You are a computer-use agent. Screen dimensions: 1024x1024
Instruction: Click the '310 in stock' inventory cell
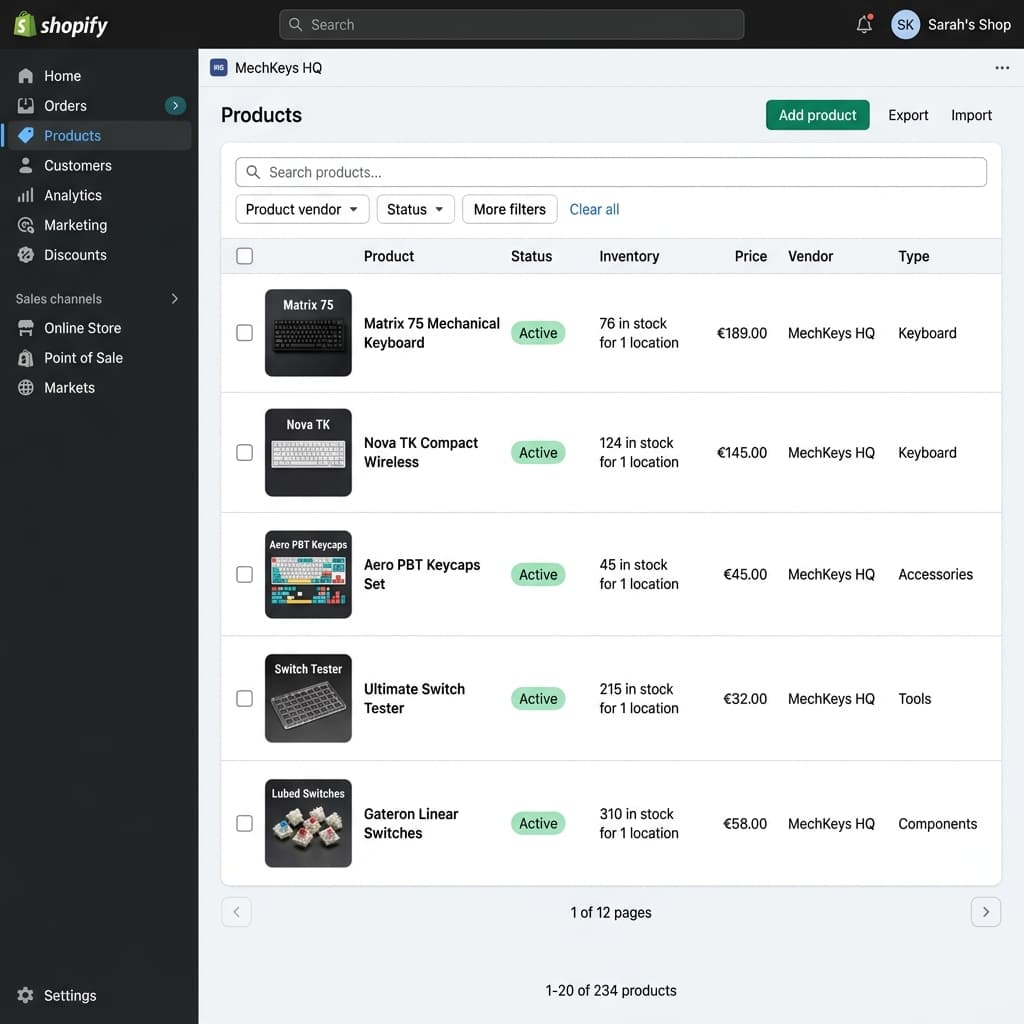click(x=639, y=824)
